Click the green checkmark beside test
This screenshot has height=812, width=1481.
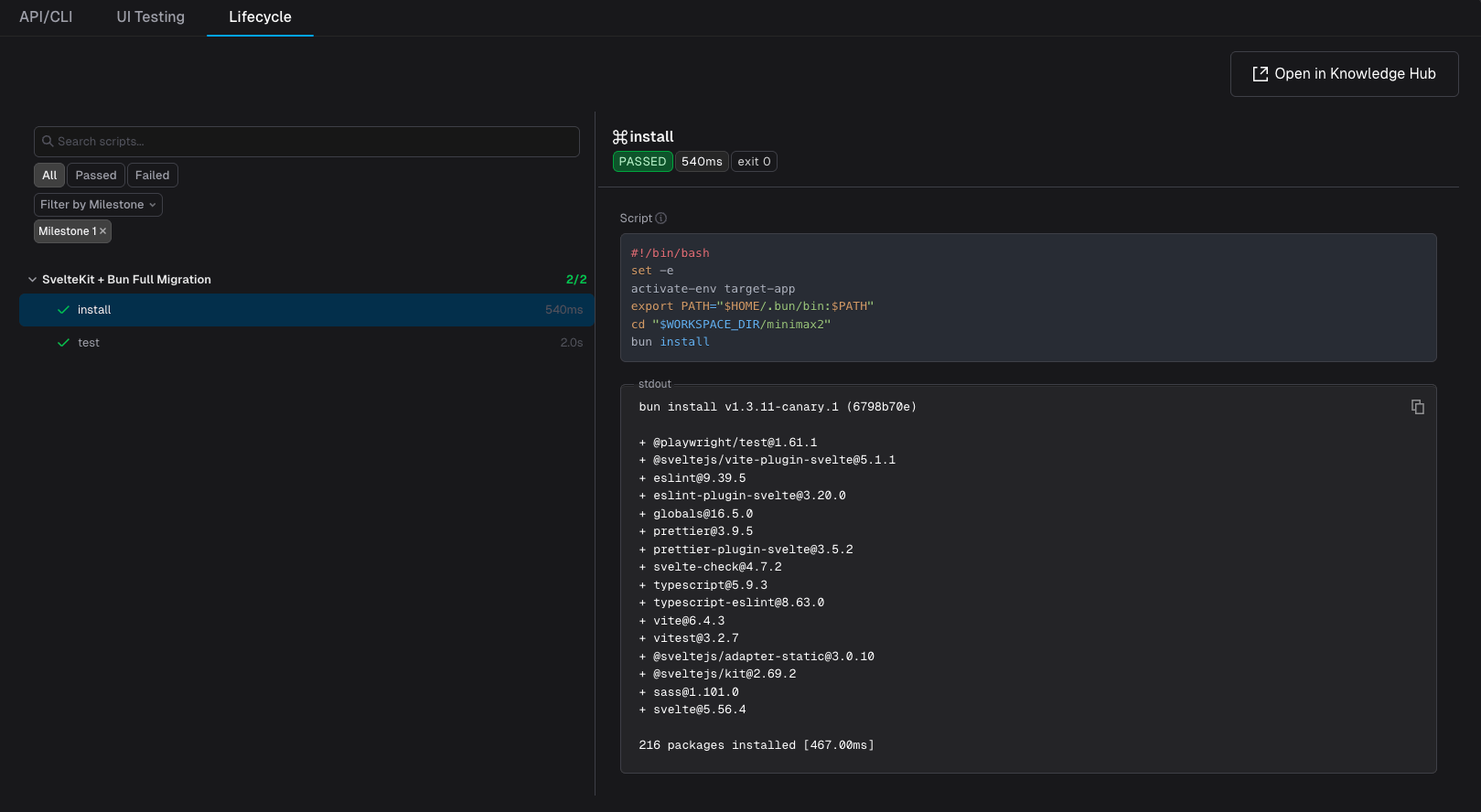pos(63,343)
